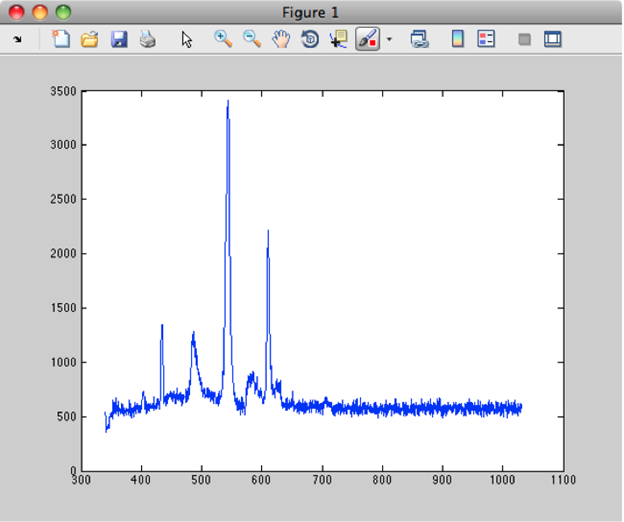Viewport: 624px width, 522px height.
Task: Click the y-axis label 1500
Action: click(x=63, y=308)
